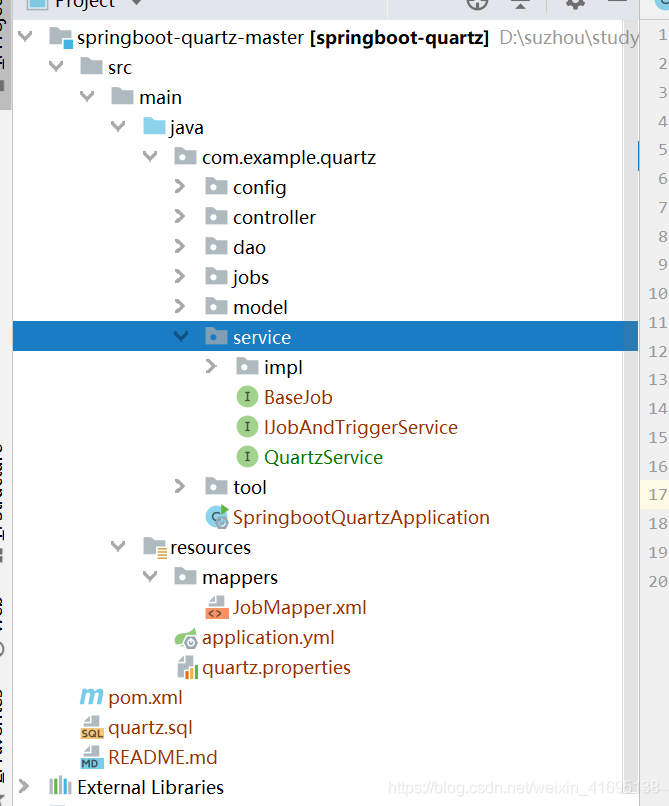Collapse the springboot-quartz-master project root
This screenshot has height=806, width=669.
pyautogui.click(x=25, y=36)
